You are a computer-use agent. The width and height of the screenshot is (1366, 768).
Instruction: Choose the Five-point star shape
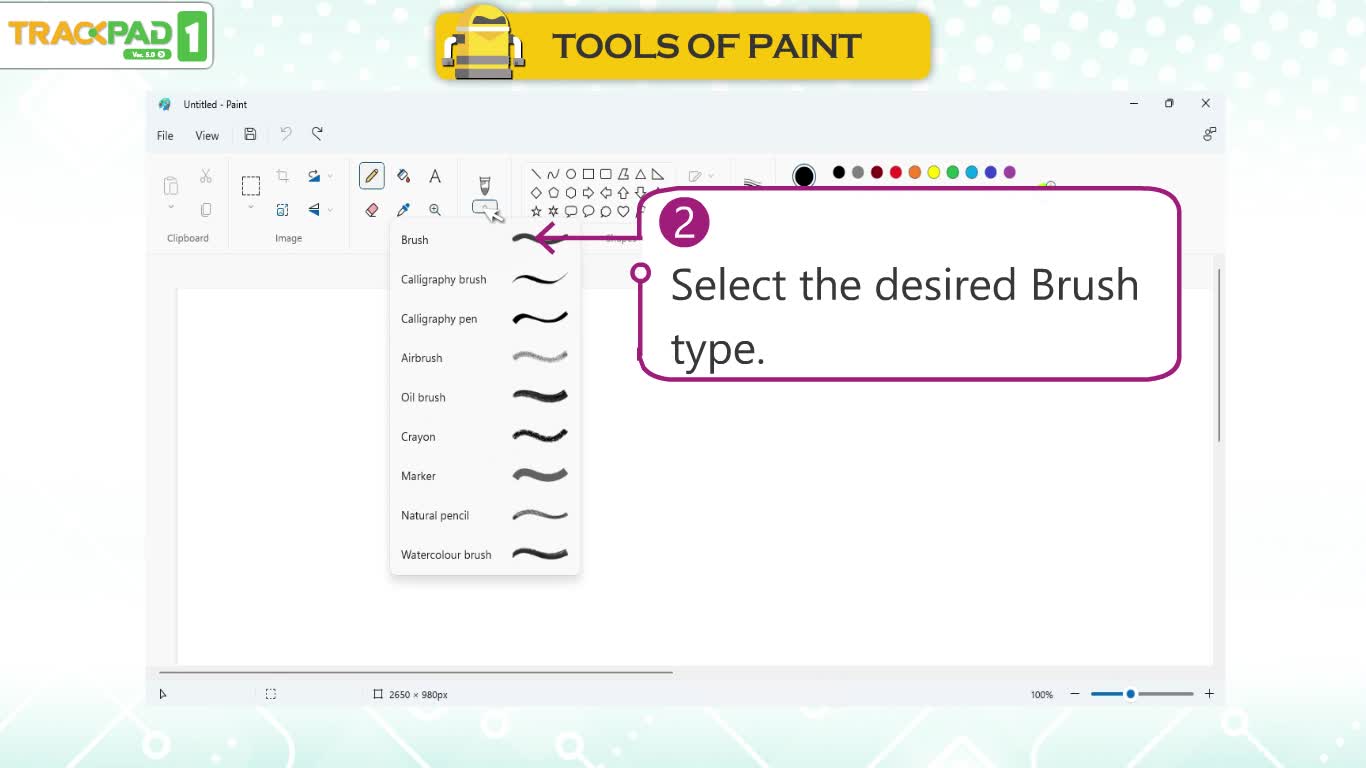[x=536, y=211]
